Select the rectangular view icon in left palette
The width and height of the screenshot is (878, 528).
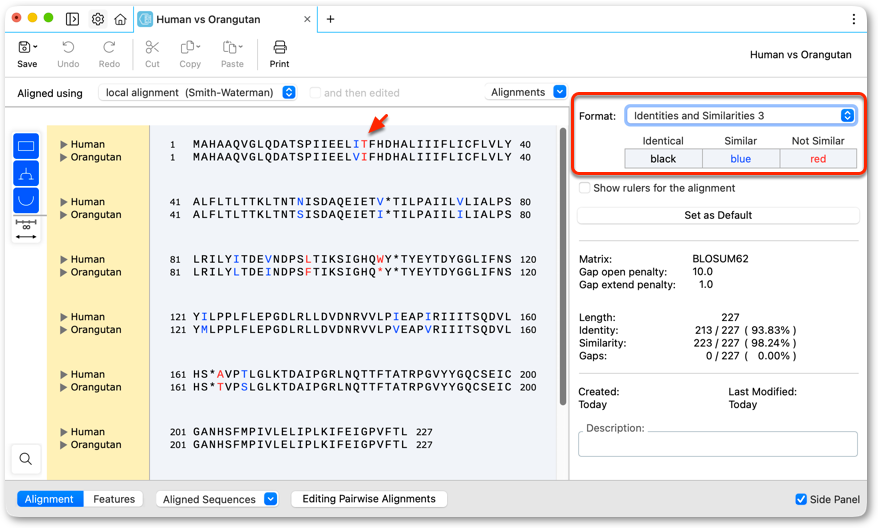(x=26, y=146)
